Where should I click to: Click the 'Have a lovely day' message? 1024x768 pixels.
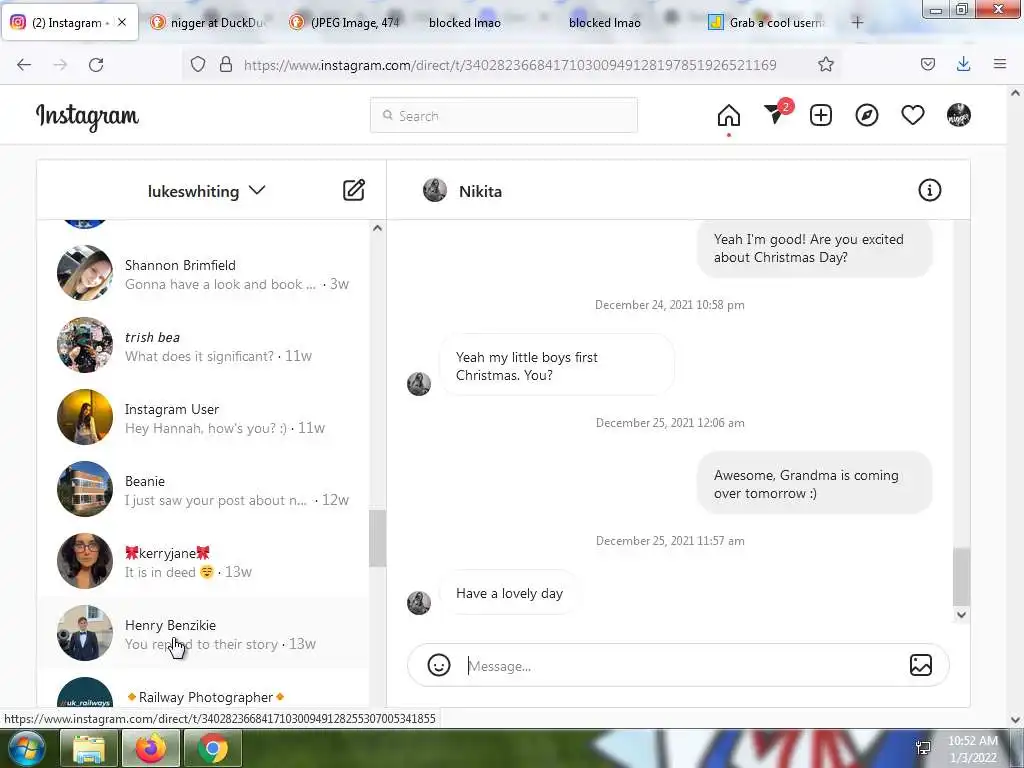pyautogui.click(x=509, y=593)
